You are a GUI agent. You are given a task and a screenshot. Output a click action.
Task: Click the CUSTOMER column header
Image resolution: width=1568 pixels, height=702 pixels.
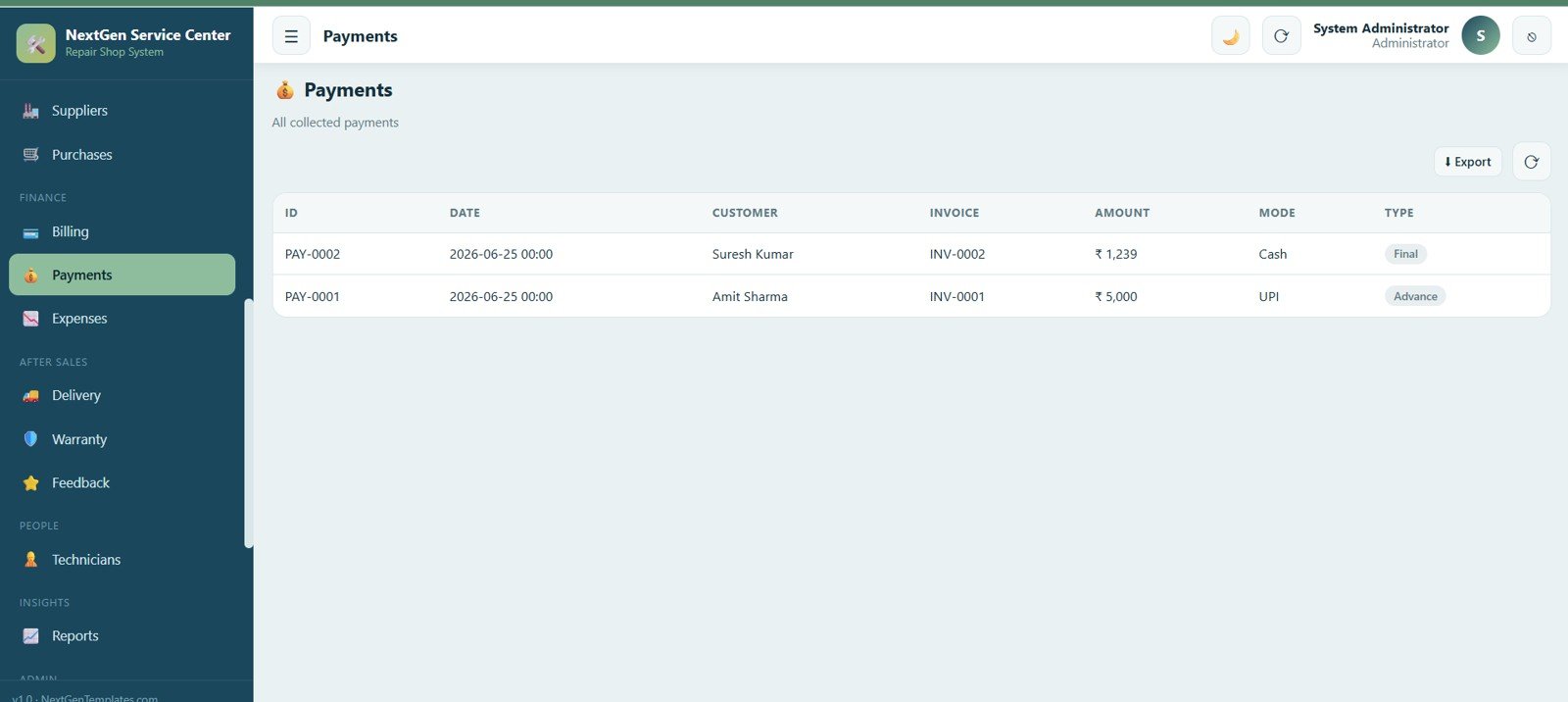point(745,213)
